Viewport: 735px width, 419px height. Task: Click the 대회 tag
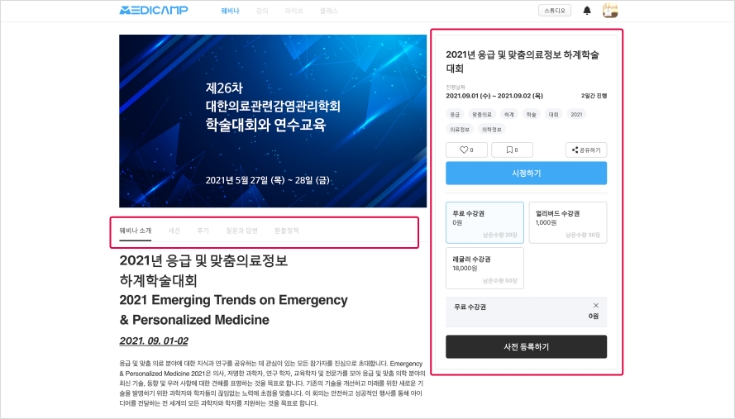[554, 114]
